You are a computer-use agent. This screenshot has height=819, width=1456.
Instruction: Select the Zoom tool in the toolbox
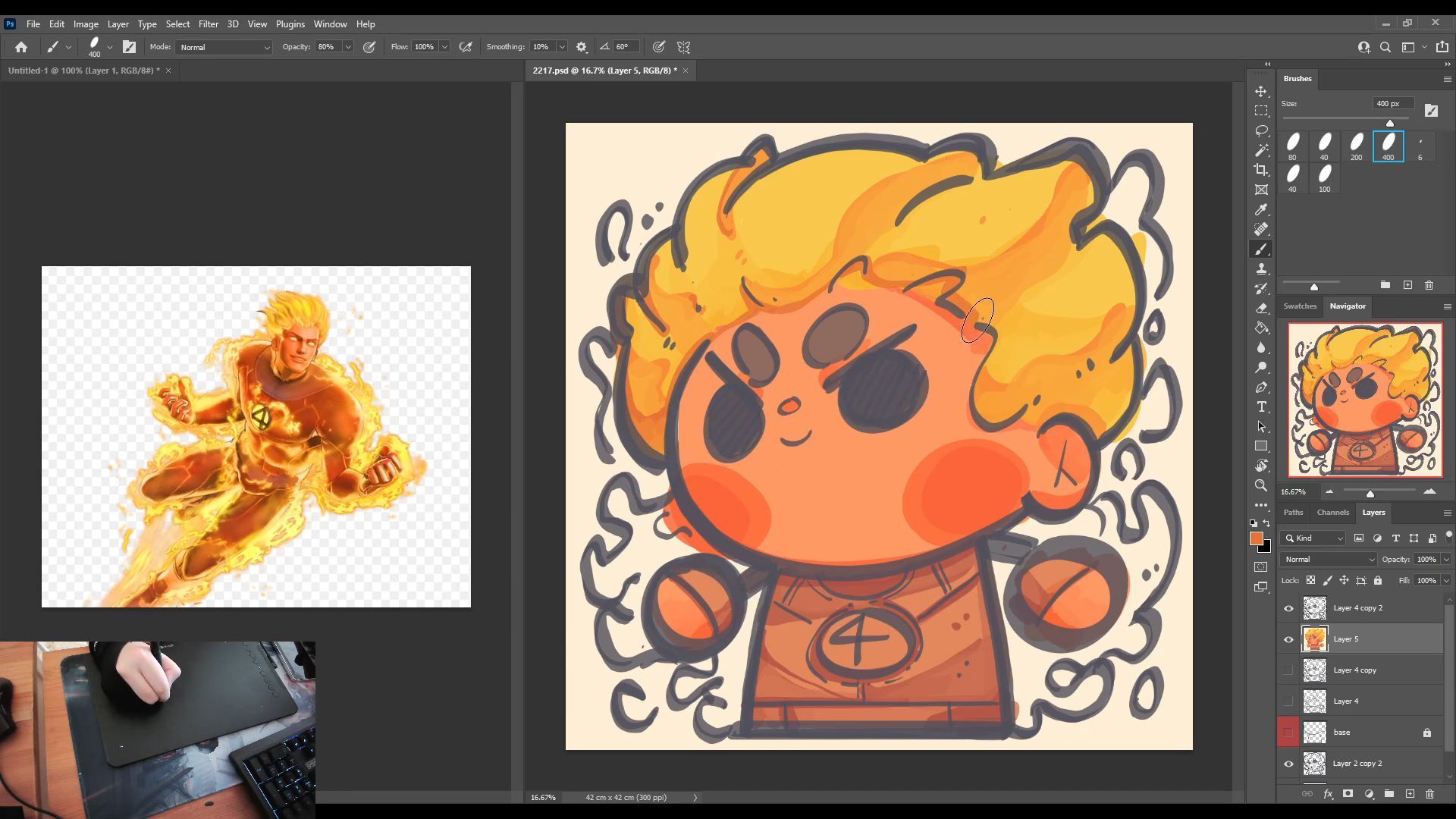[x=1261, y=485]
